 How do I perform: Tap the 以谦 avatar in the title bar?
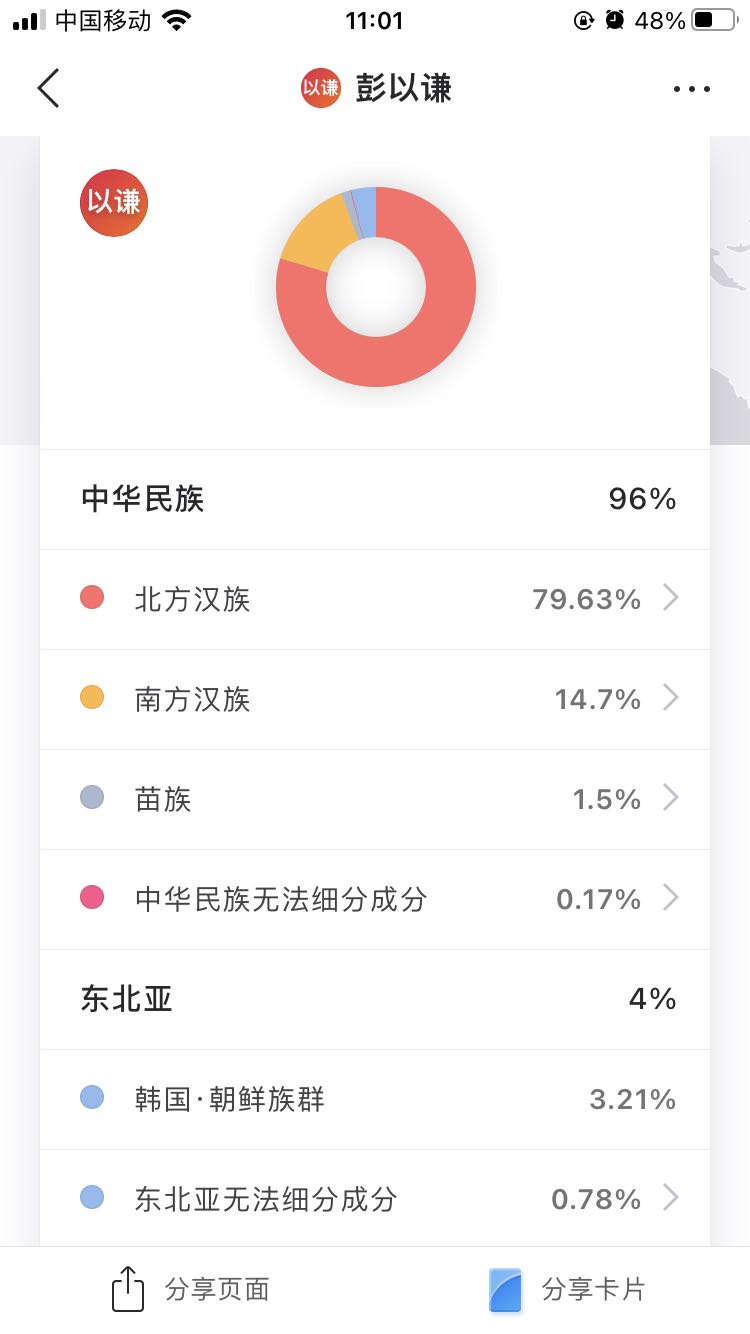coord(321,88)
